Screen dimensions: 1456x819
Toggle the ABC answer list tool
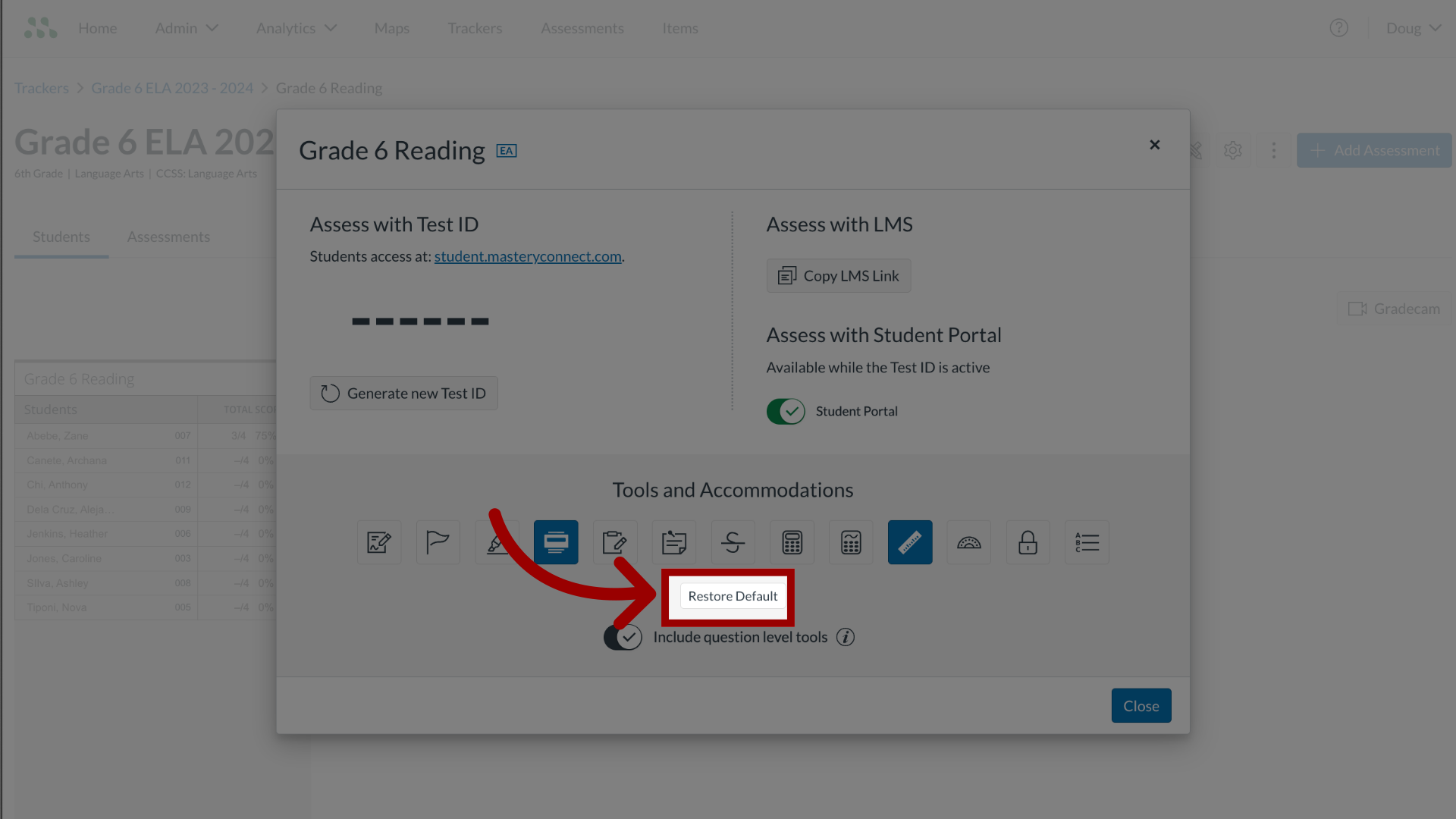pyautogui.click(x=1087, y=542)
